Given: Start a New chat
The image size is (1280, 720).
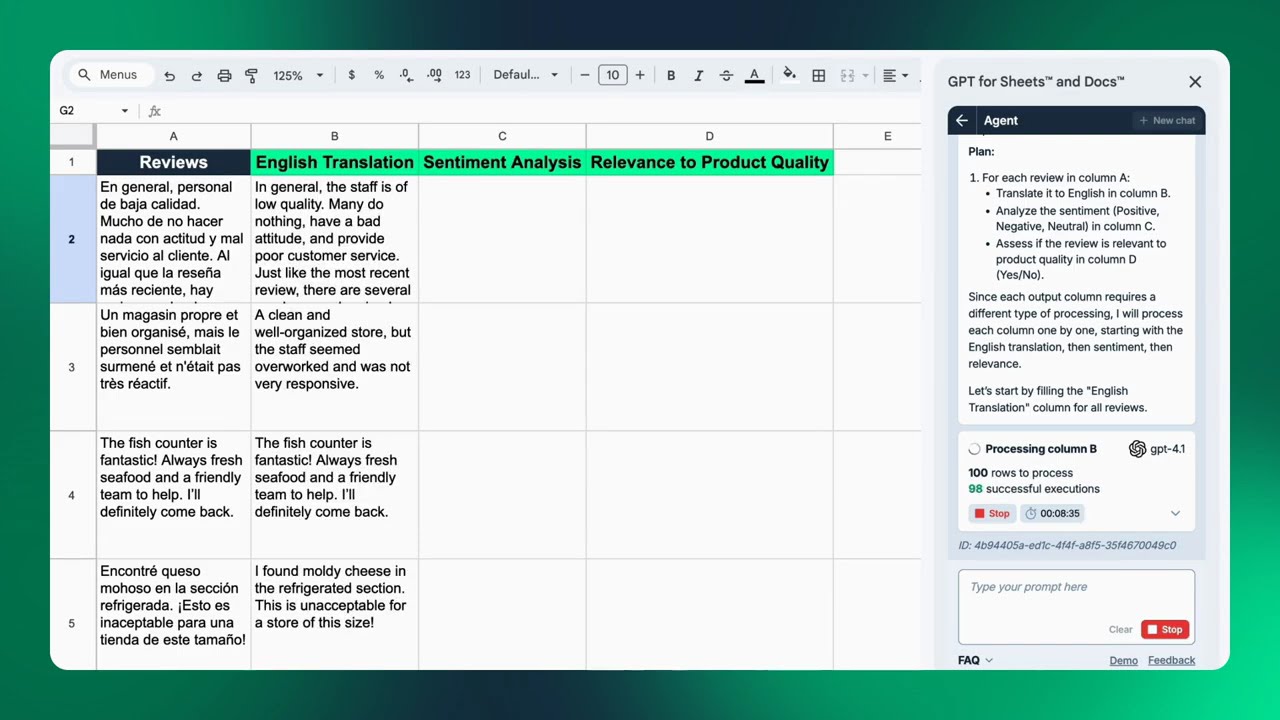Looking at the screenshot, I should pyautogui.click(x=1167, y=120).
